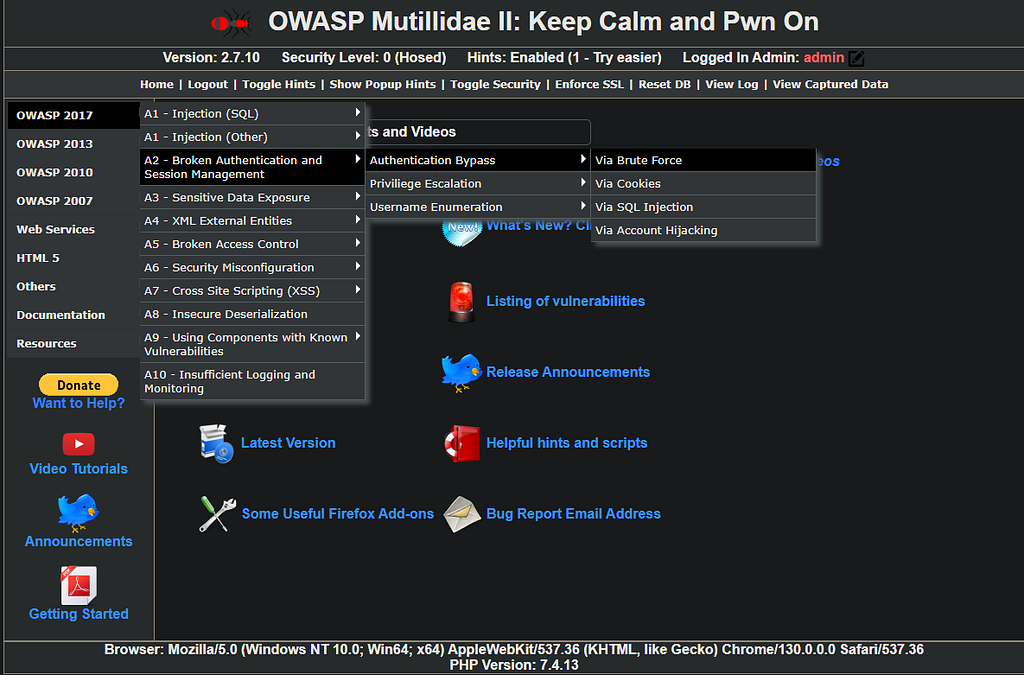Click the red siren vulnerabilities icon
This screenshot has height=675, width=1024.
[x=461, y=302]
